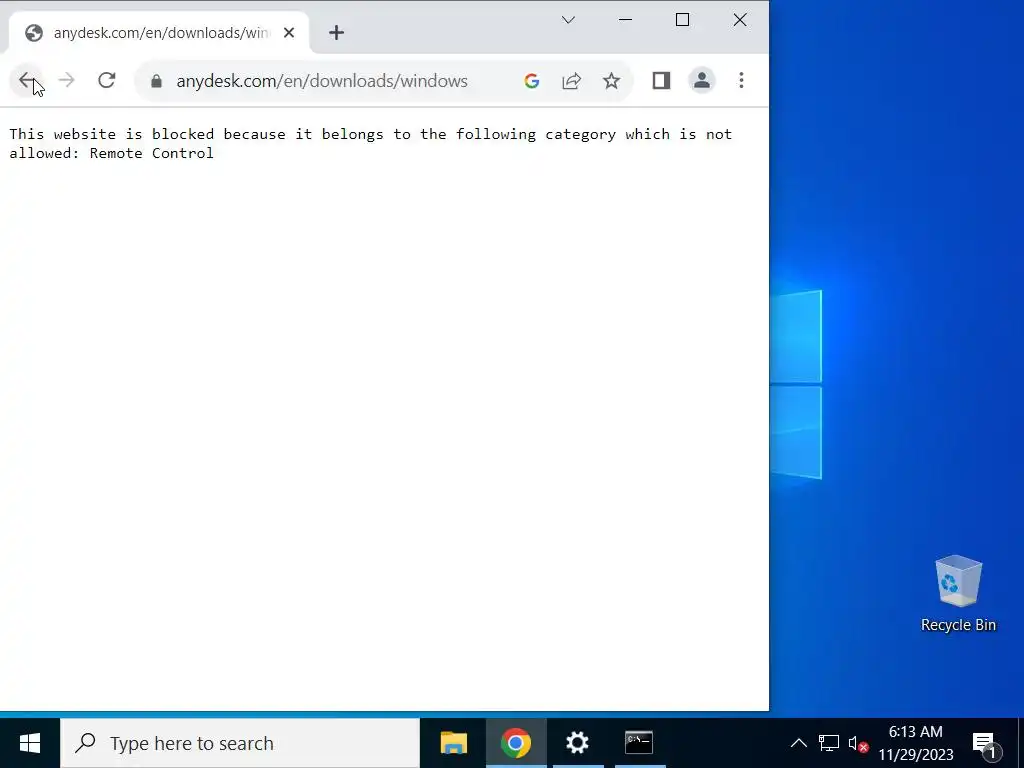Open Command Prompt from the taskbar
Viewport: 1024px width, 768px height.
point(639,743)
